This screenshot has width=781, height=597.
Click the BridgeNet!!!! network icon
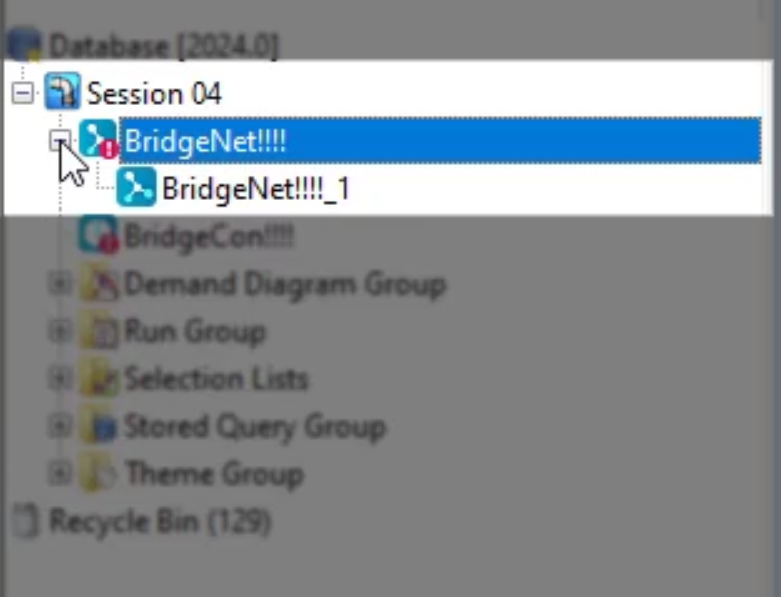coord(98,138)
